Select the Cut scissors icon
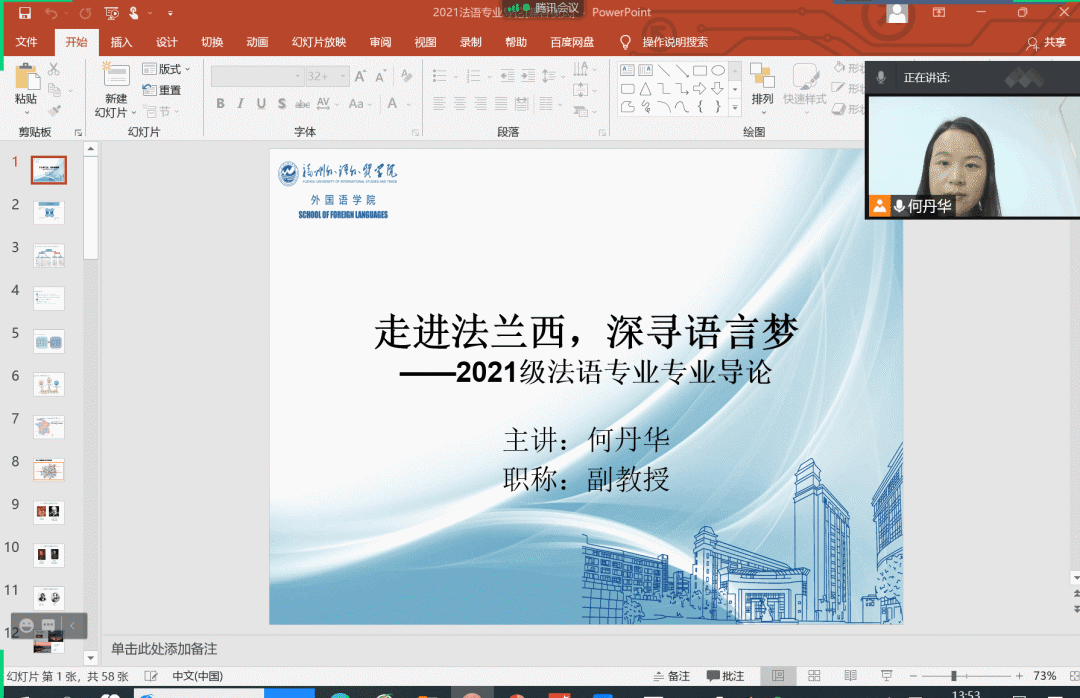The image size is (1080, 698). pos(54,69)
